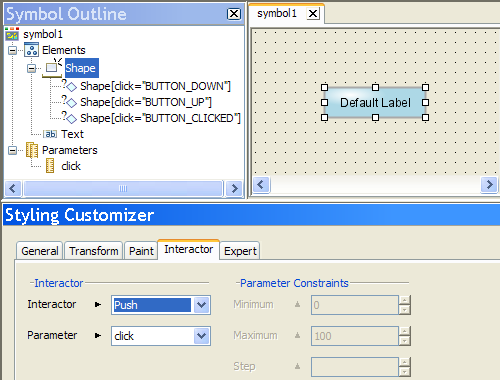Click the Parameters ruler folder icon
Viewport: 500px width, 380px height.
[x=32, y=150]
